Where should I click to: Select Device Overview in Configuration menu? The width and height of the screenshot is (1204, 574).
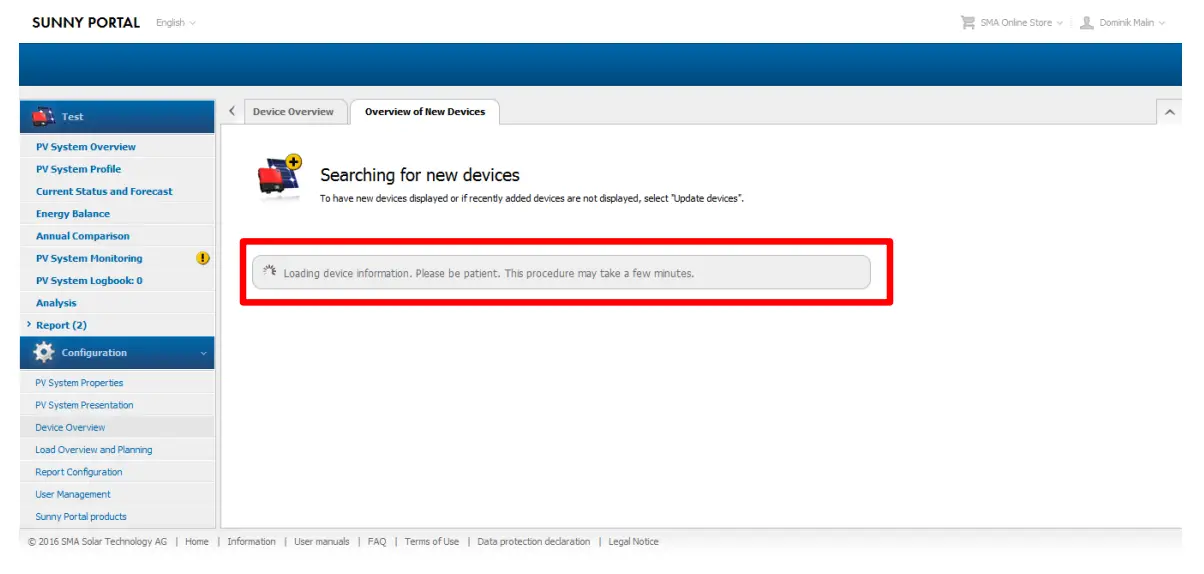pos(70,427)
